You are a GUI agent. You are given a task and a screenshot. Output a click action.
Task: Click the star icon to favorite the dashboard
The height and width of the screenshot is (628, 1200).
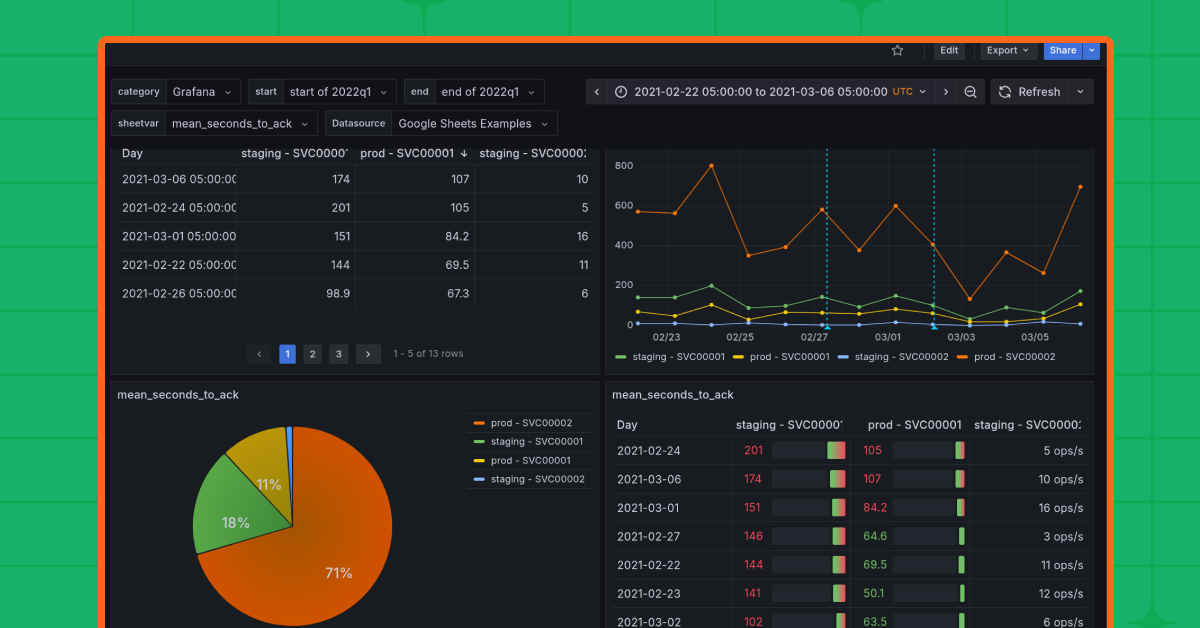coord(897,50)
